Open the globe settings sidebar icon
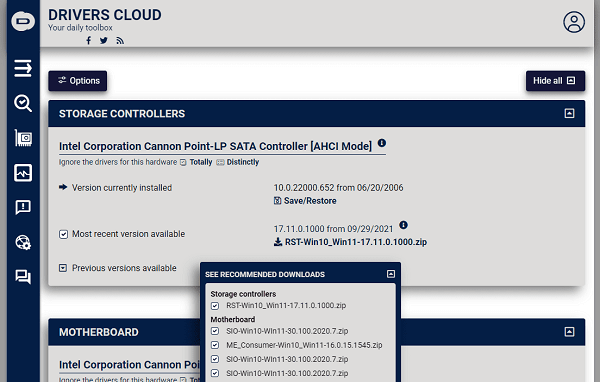 [x=23, y=242]
